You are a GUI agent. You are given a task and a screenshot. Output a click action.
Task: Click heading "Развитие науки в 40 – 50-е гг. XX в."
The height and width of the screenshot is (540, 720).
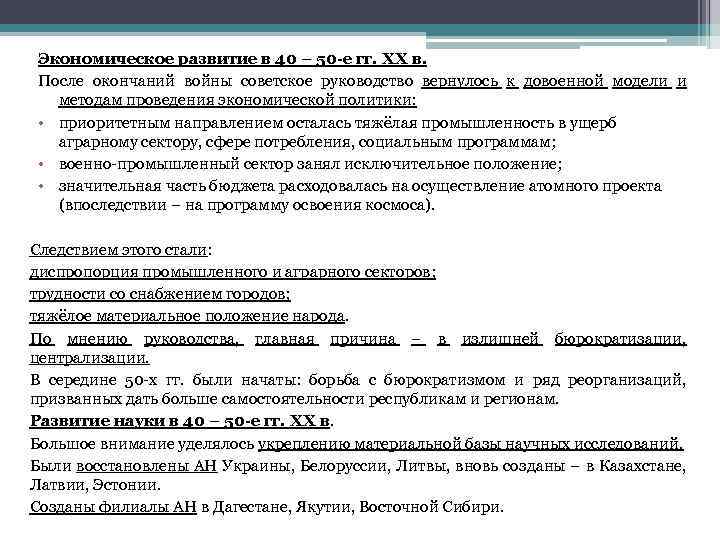(x=181, y=421)
